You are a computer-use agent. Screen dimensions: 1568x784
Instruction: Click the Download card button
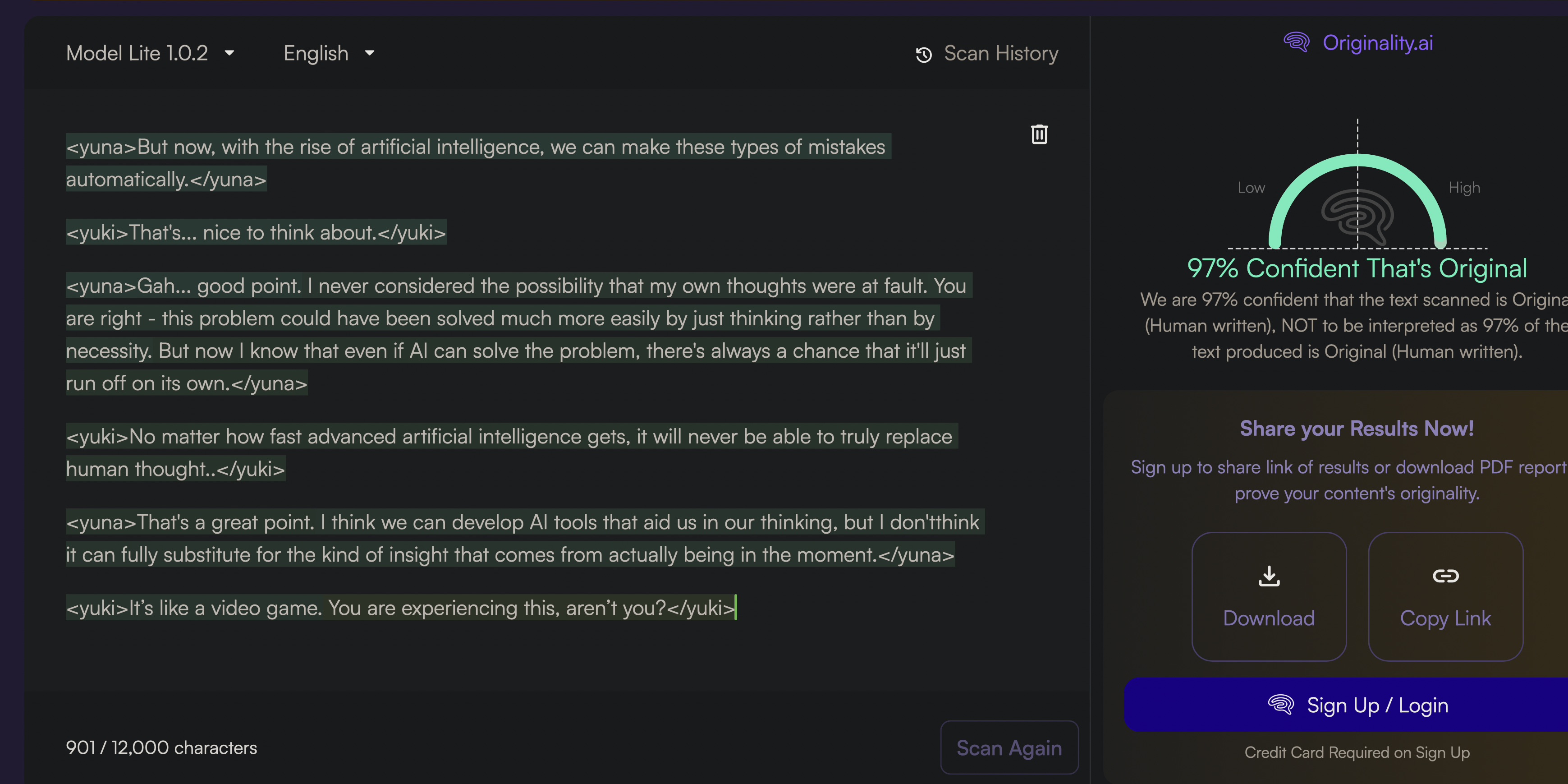click(1269, 596)
